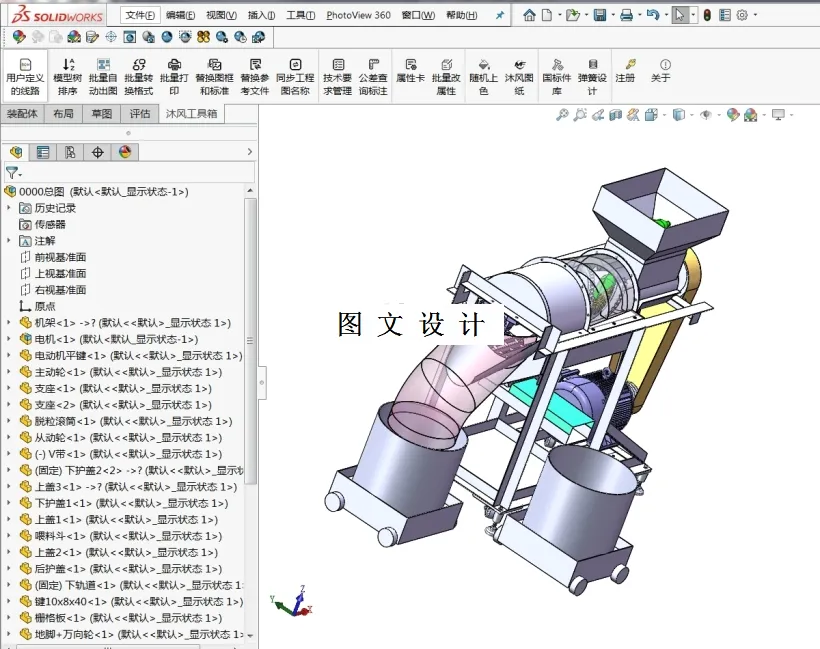Switch to the 评估 evaluate tab
820x649 pixels.
point(140,113)
